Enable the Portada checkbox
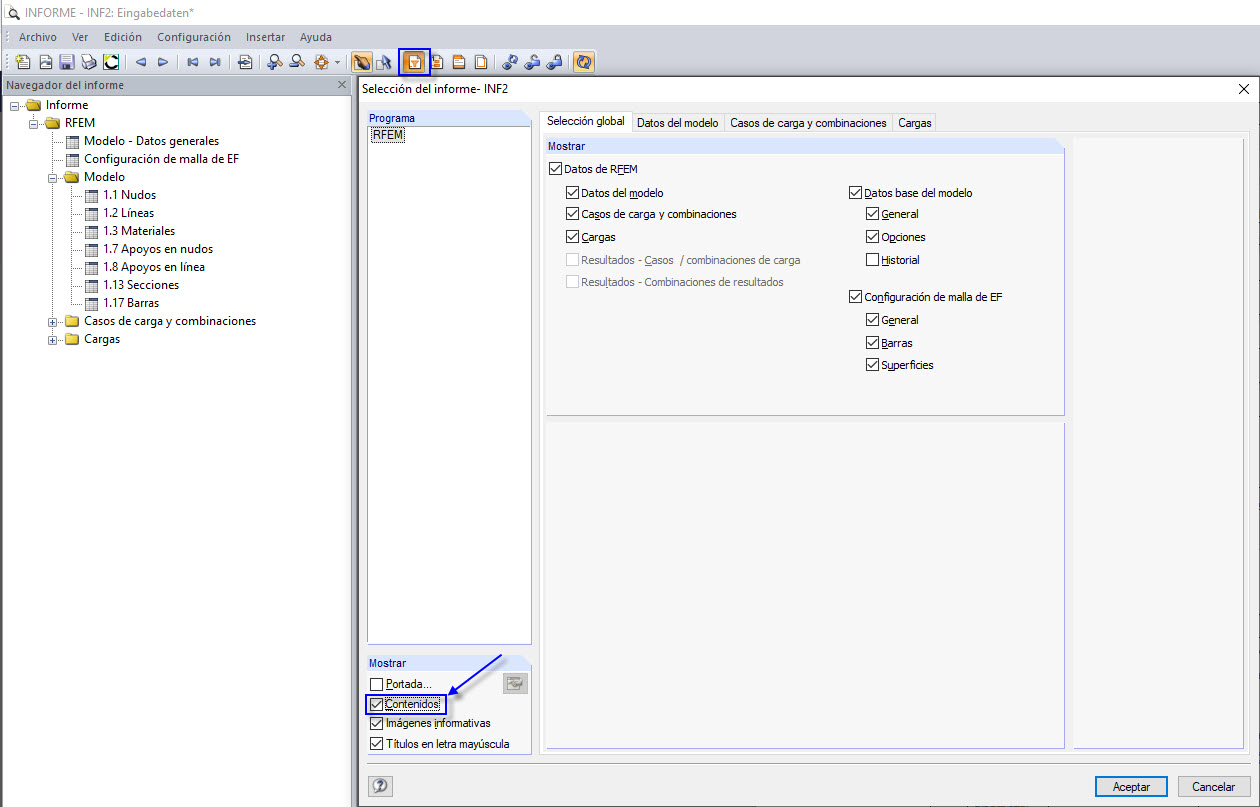The image size is (1260, 807). [376, 684]
